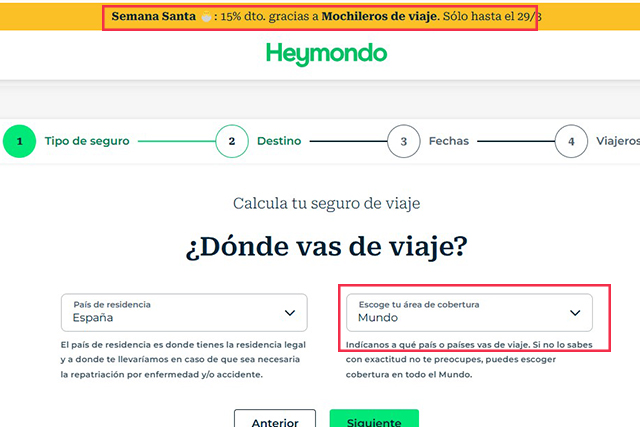Screen dimensions: 640x427
Task: Click the país de residencia explanation text
Action: [183, 360]
